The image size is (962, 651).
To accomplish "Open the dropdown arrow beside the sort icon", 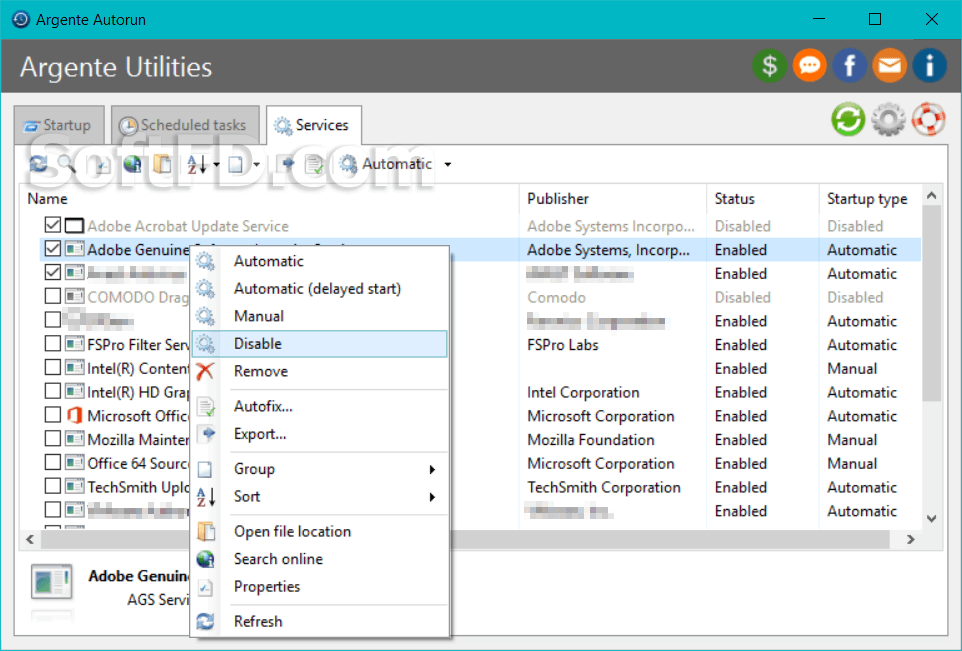I will (x=216, y=164).
